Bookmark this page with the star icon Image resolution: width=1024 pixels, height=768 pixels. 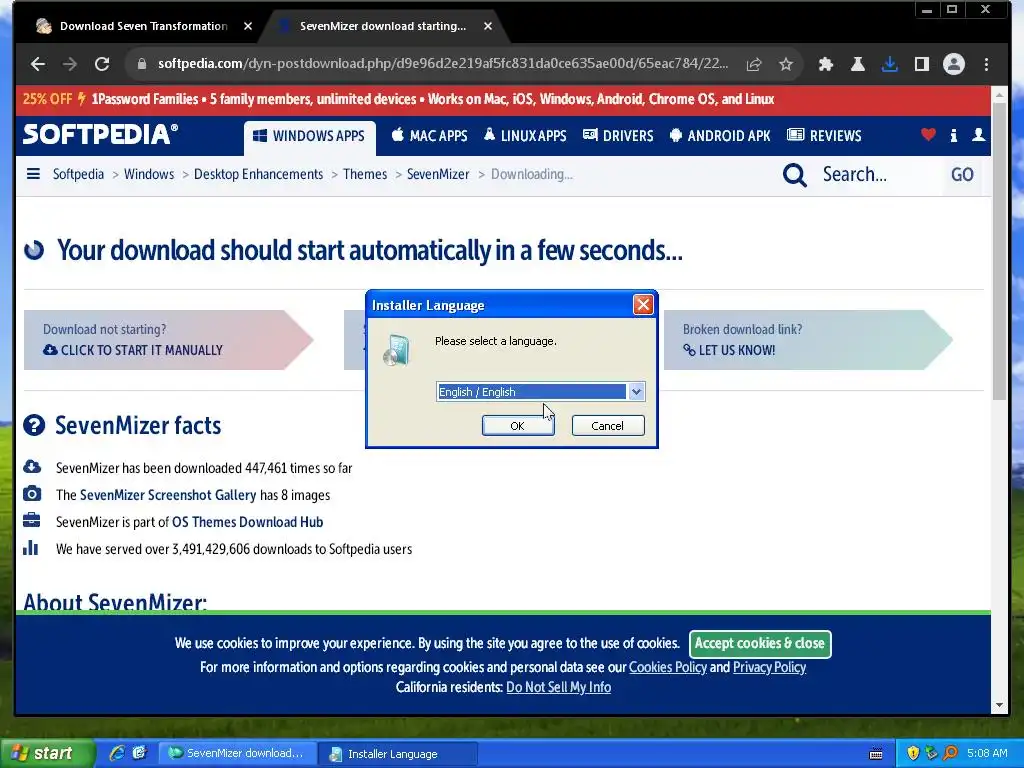click(786, 64)
